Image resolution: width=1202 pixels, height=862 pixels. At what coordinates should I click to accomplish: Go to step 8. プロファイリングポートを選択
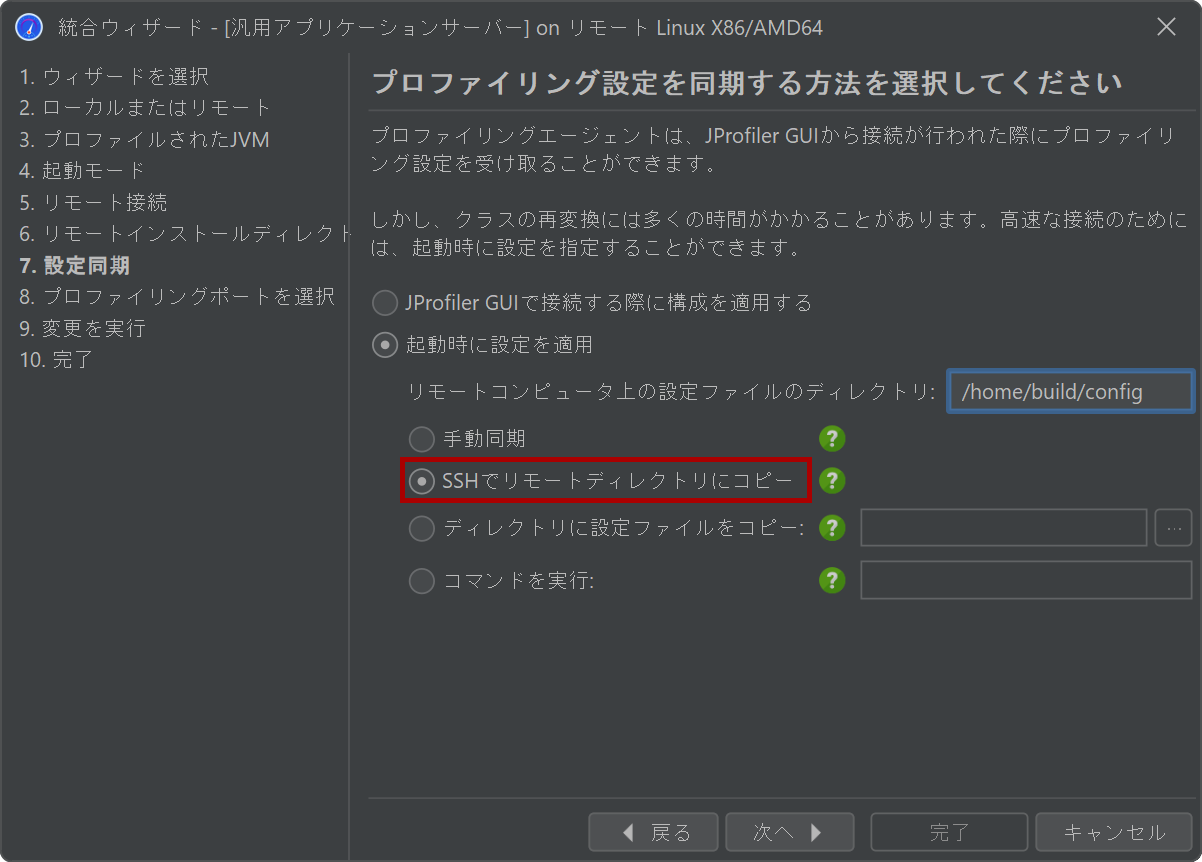click(x=177, y=297)
